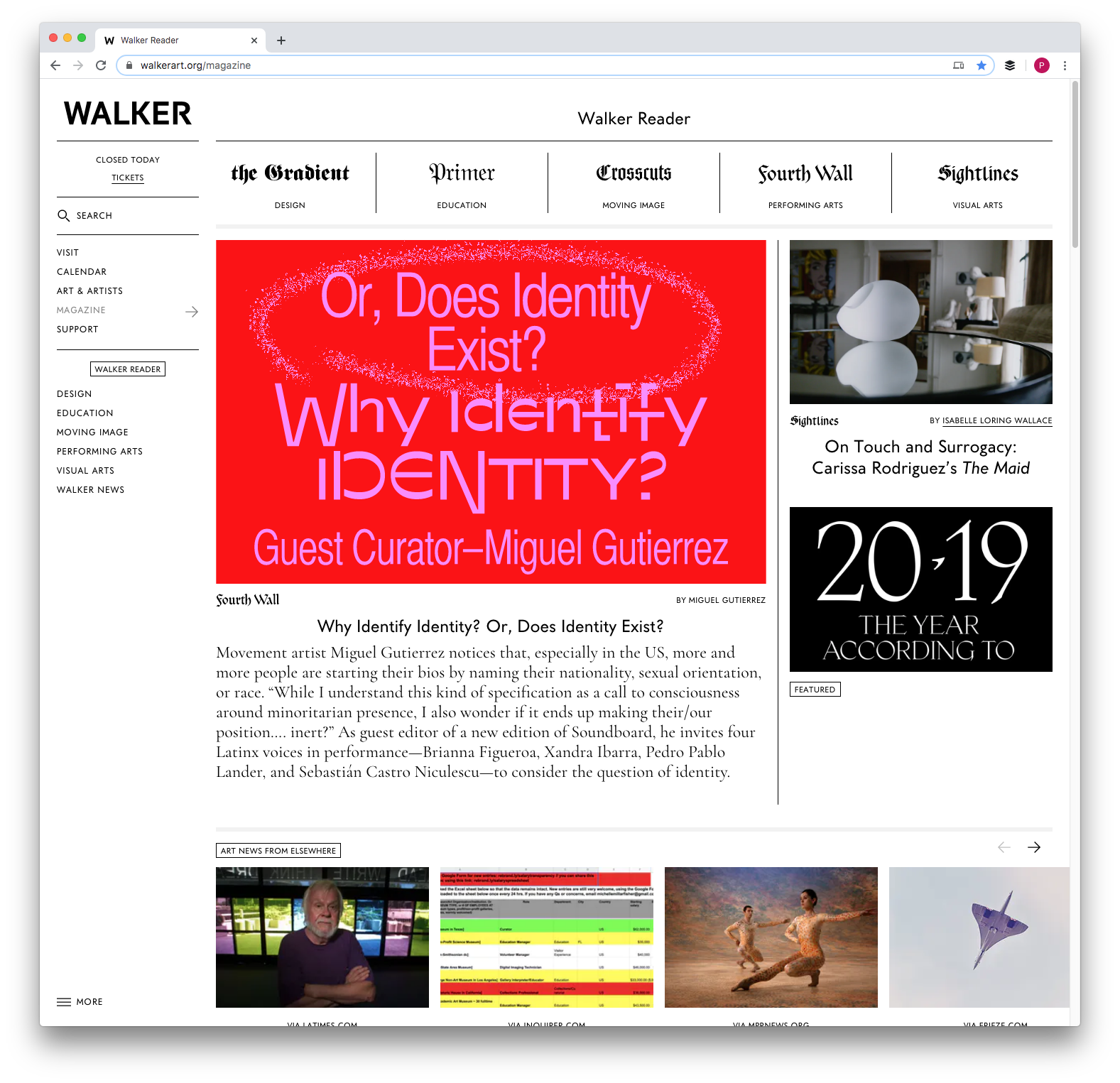Open the hamburger More menu icon

pyautogui.click(x=64, y=1002)
